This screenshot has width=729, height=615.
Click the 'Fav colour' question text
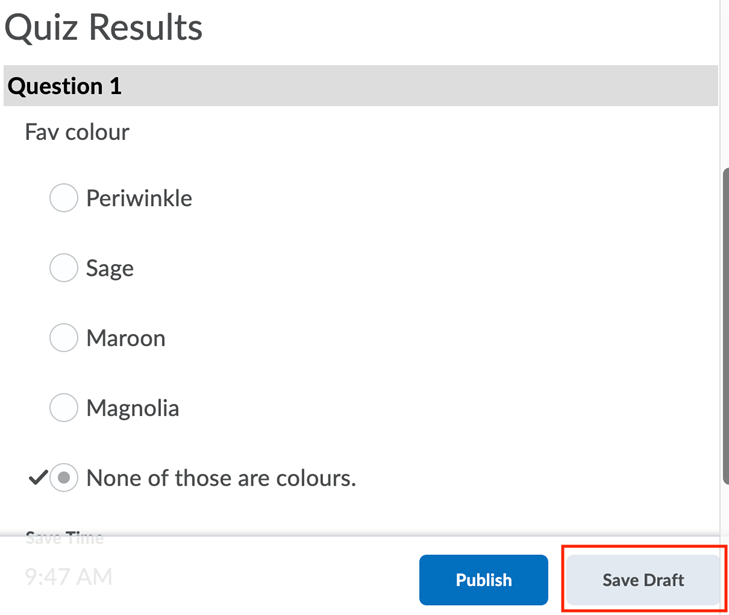[x=77, y=132]
